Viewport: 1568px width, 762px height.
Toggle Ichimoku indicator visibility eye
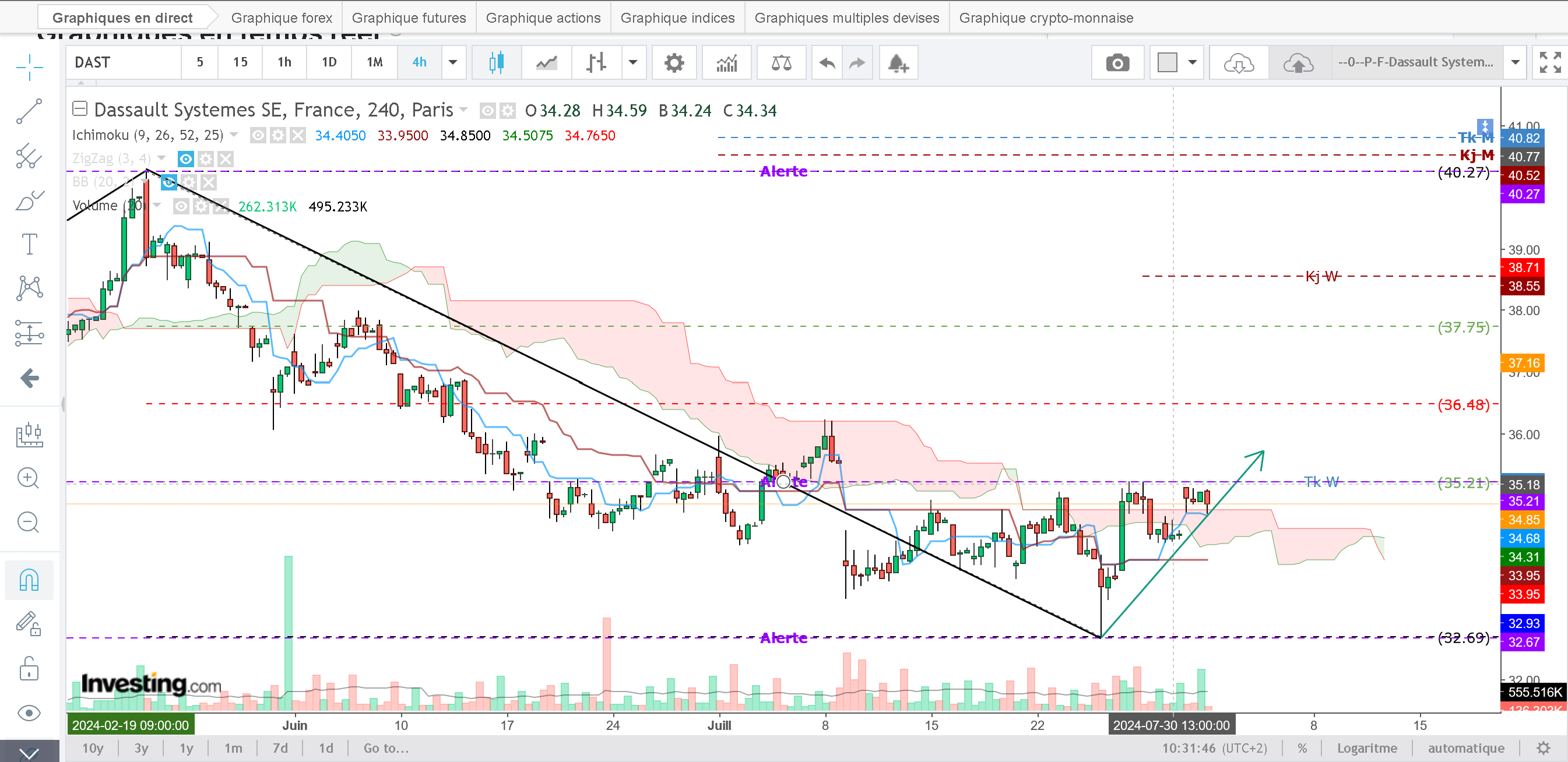point(258,135)
